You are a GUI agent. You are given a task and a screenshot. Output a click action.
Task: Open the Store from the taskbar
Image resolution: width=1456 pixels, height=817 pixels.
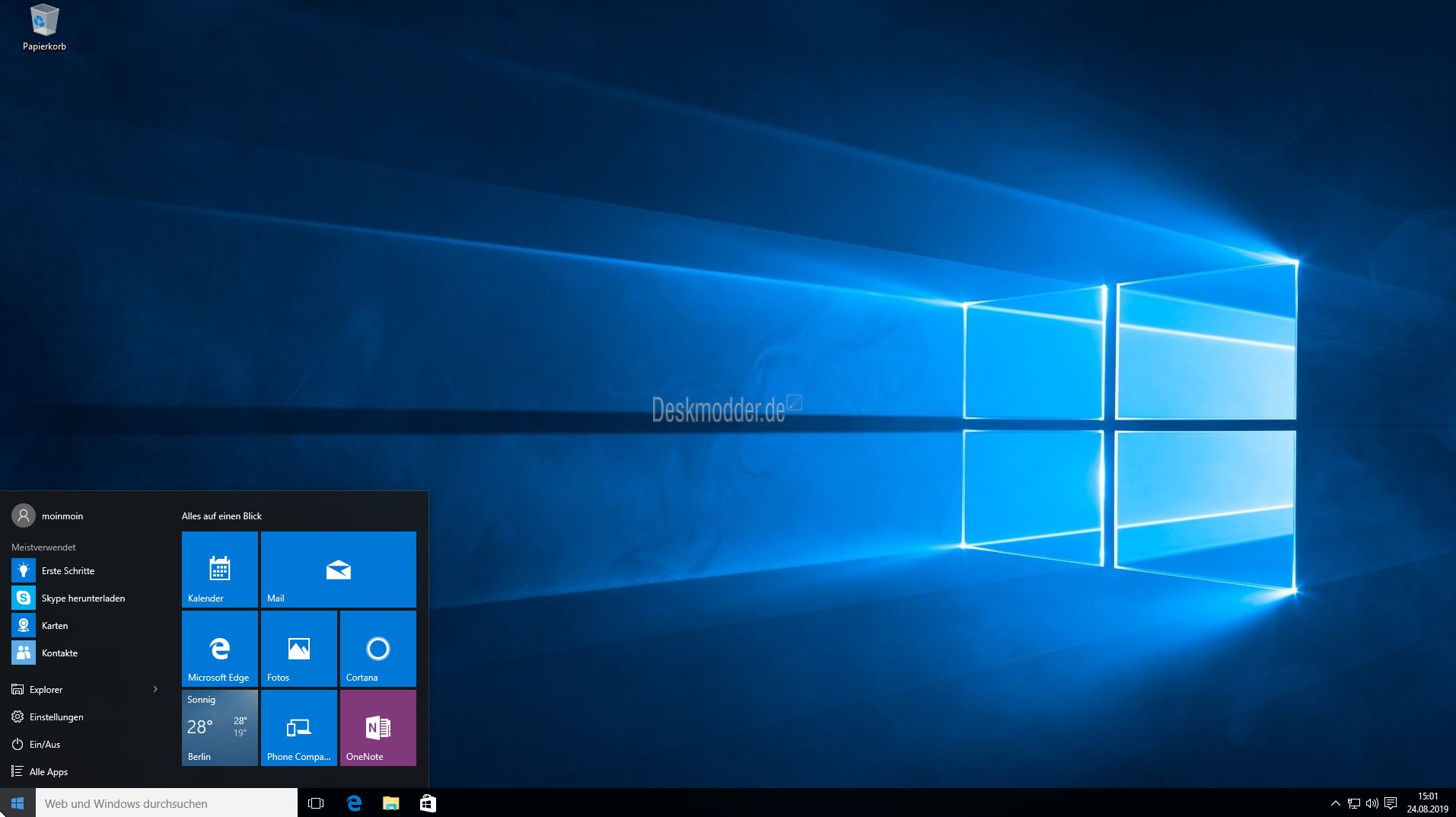click(428, 803)
